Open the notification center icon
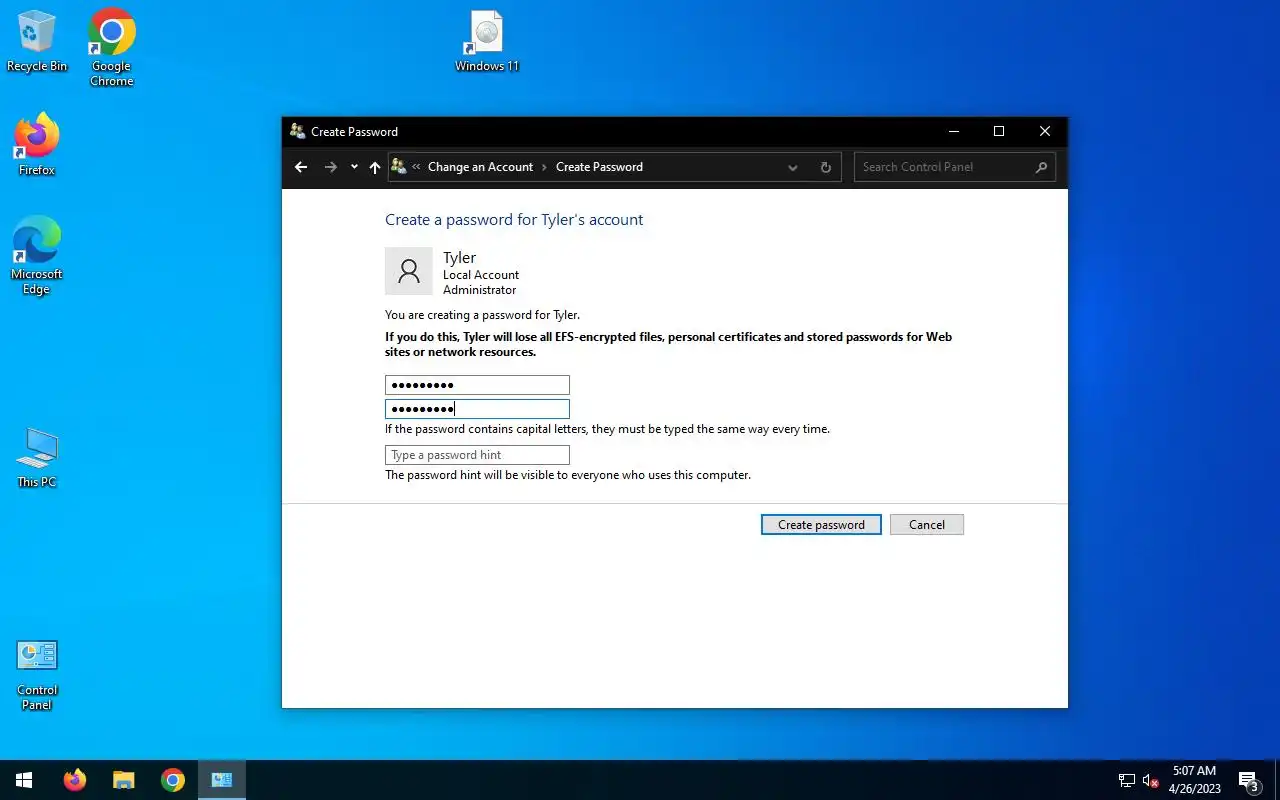This screenshot has width=1280, height=800. click(1248, 781)
